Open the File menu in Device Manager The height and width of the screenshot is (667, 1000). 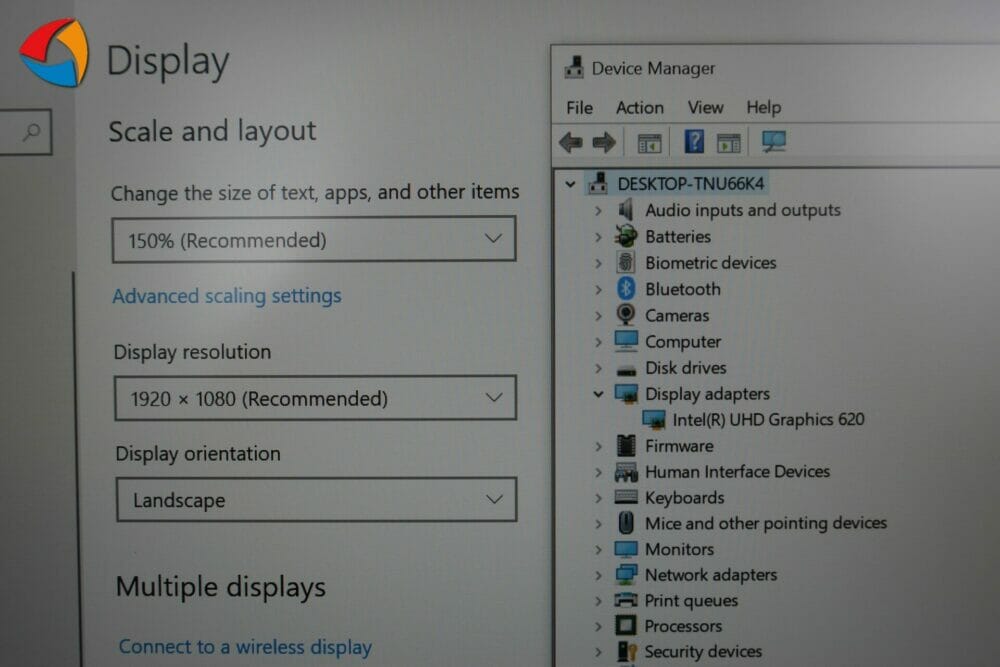(579, 108)
